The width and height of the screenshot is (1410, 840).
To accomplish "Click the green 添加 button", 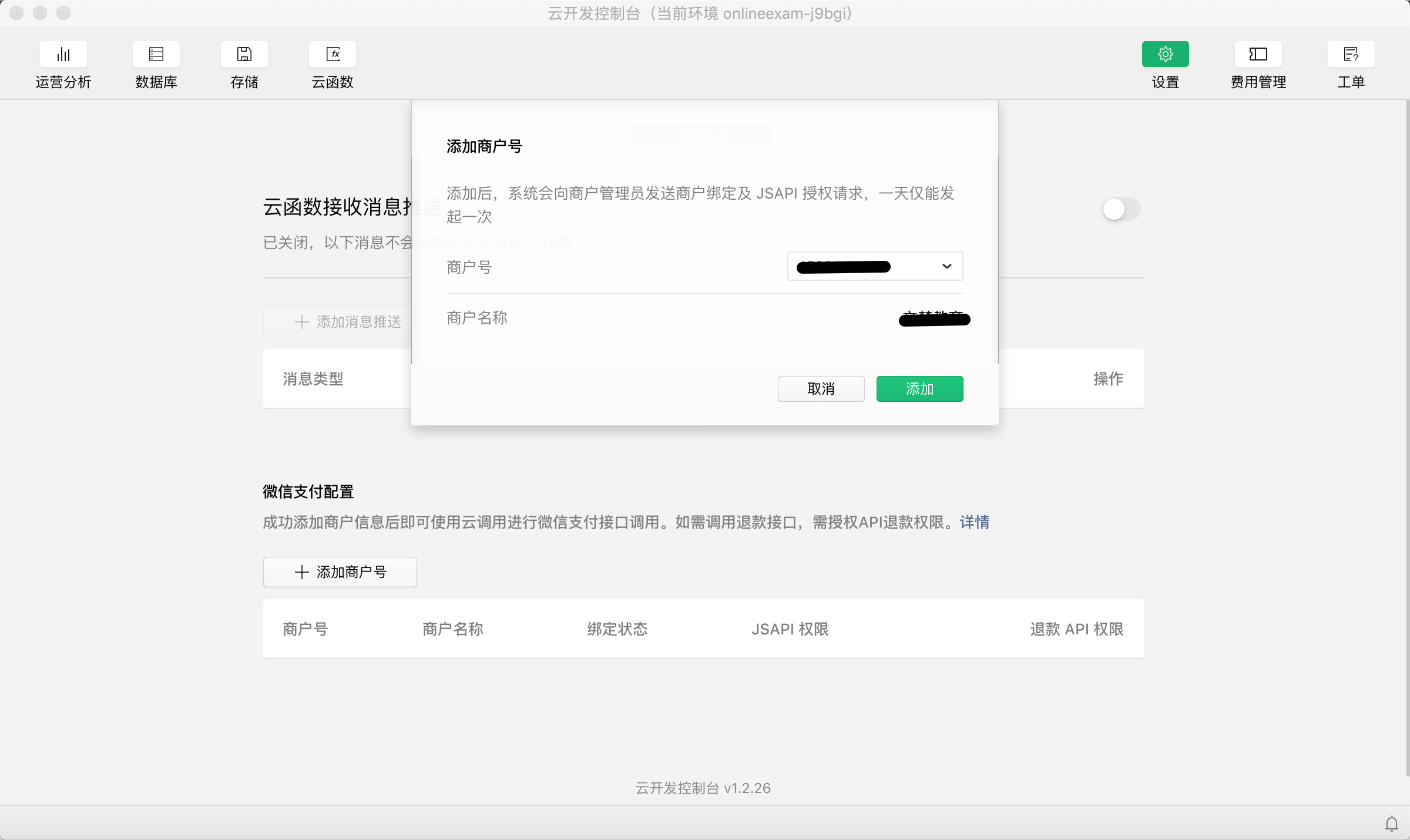I will click(x=919, y=389).
